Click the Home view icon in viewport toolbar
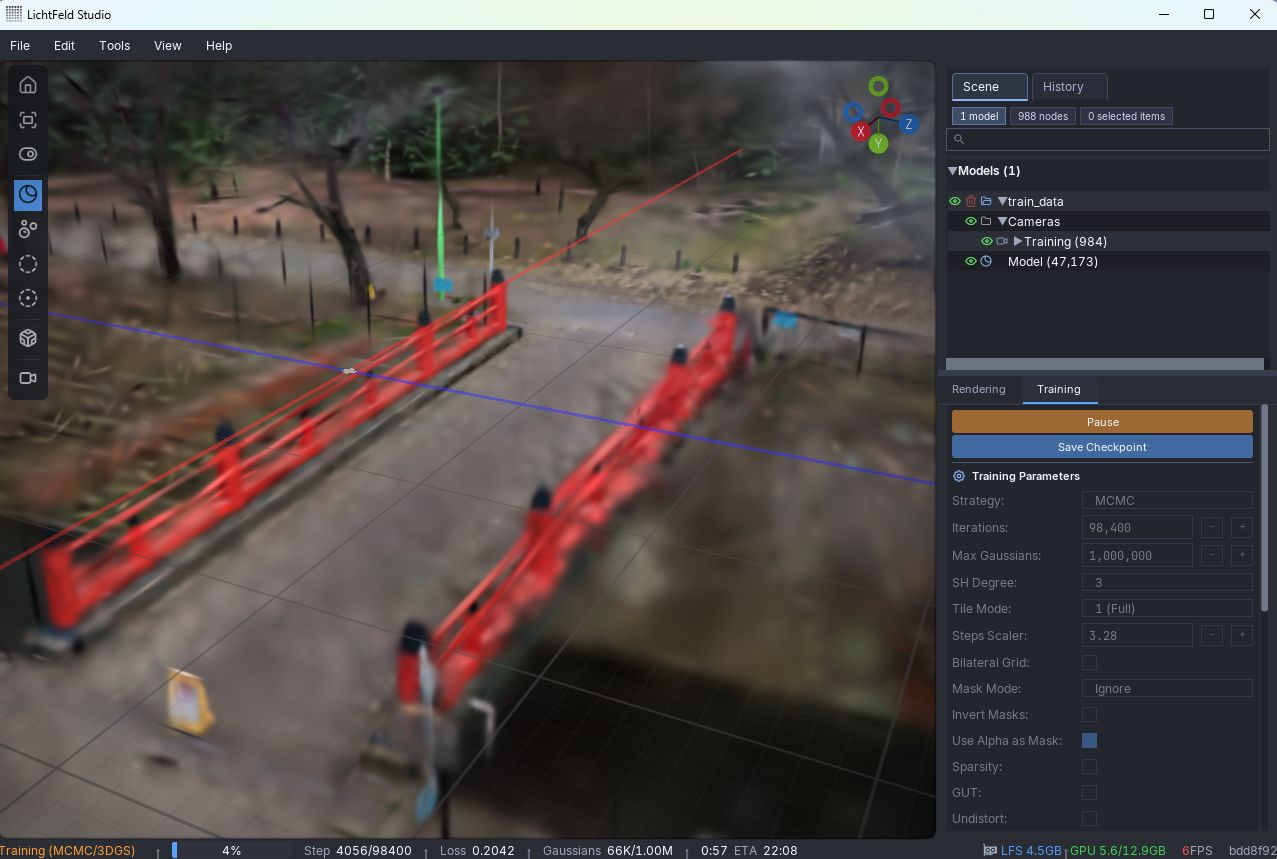 (x=28, y=85)
